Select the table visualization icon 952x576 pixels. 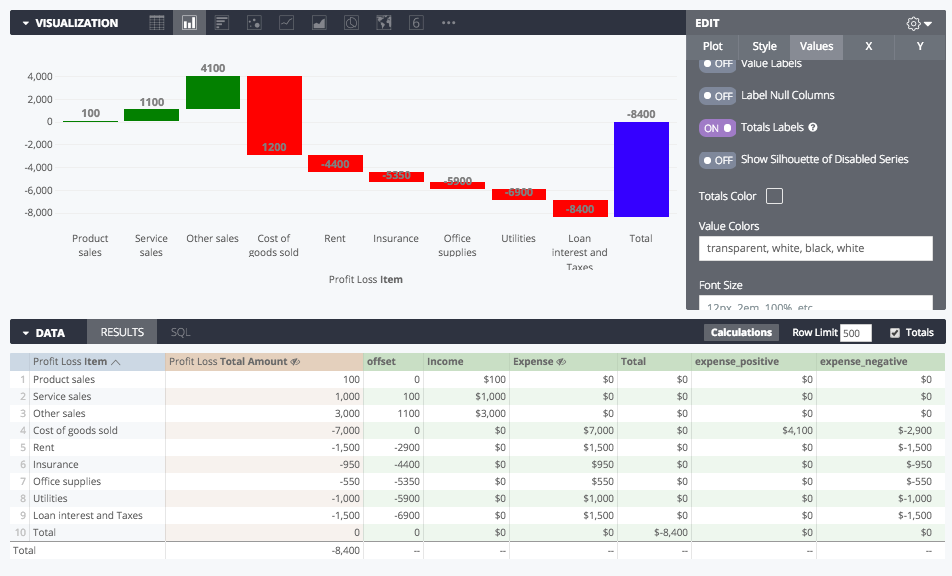coord(157,23)
